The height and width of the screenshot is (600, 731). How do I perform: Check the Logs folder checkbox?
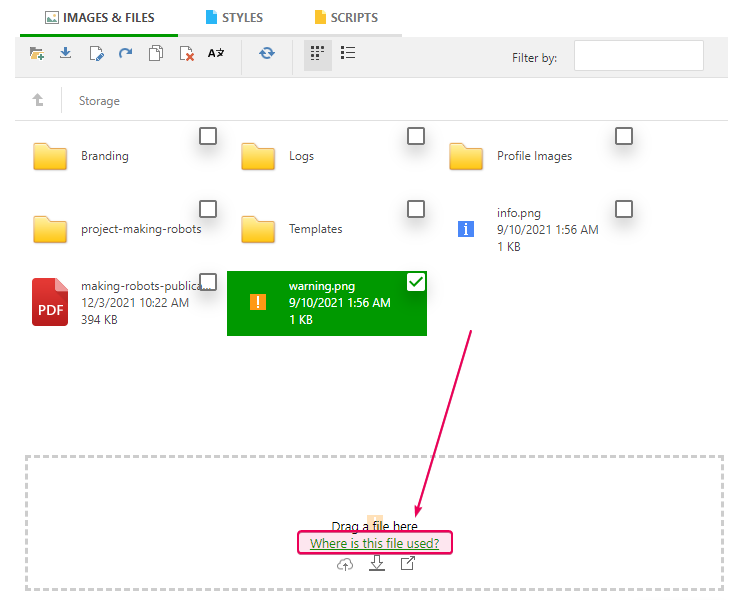[x=416, y=136]
